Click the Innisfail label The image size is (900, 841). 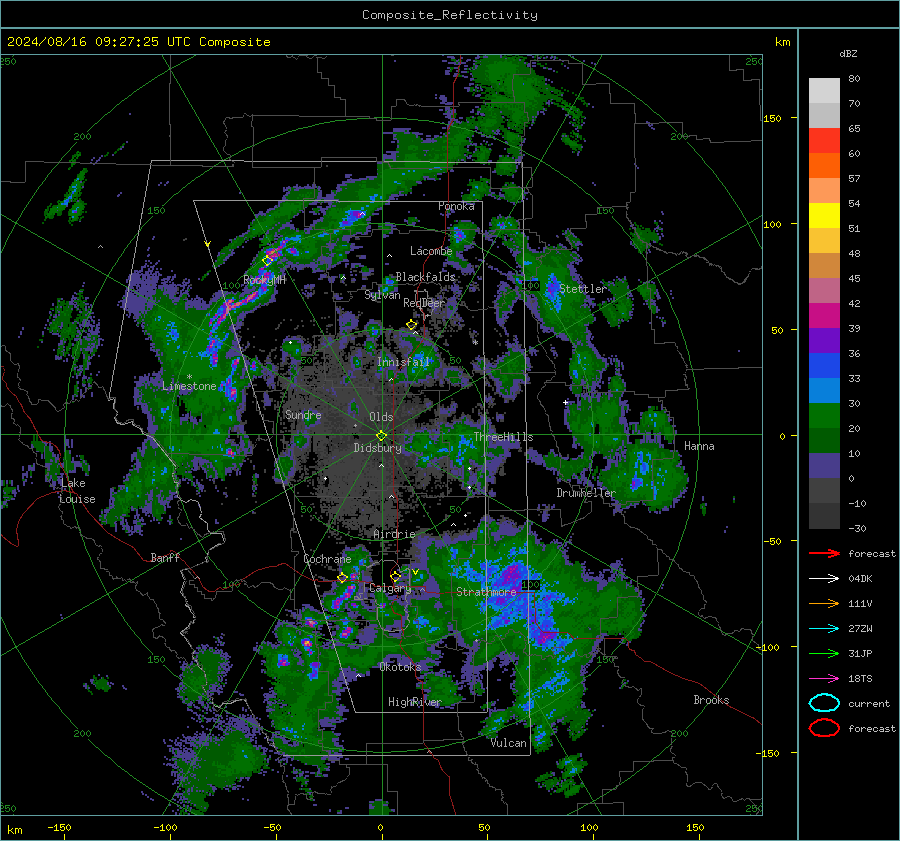pyautogui.click(x=403, y=362)
